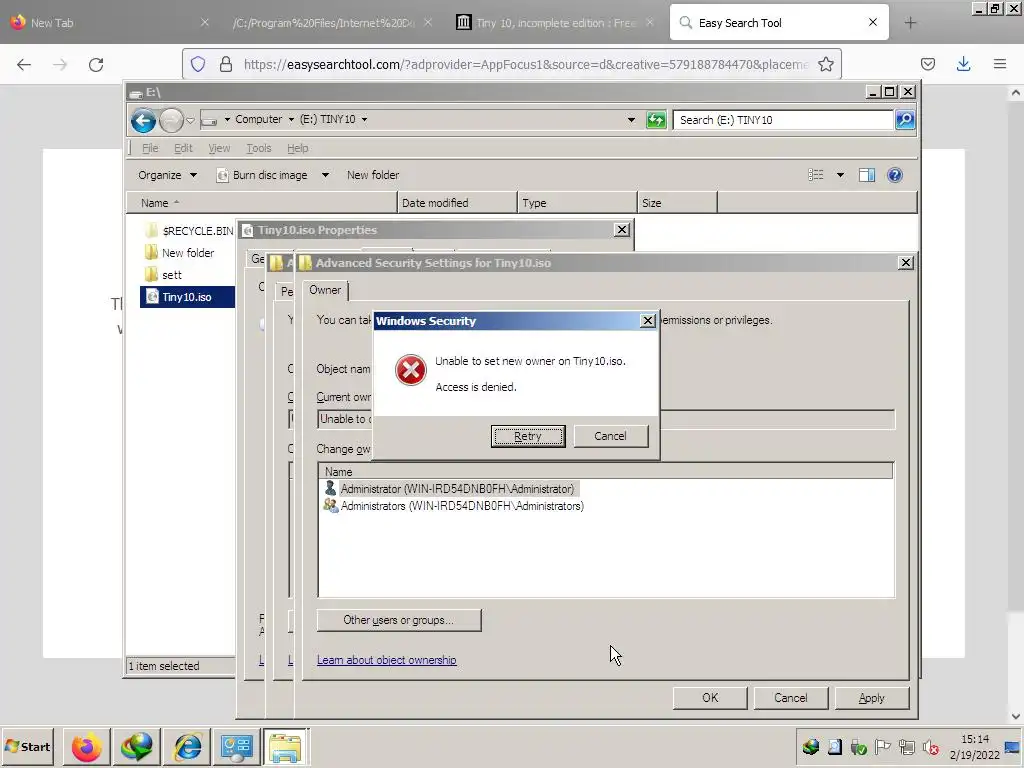Click Explorer forward arrow button

[x=171, y=120]
